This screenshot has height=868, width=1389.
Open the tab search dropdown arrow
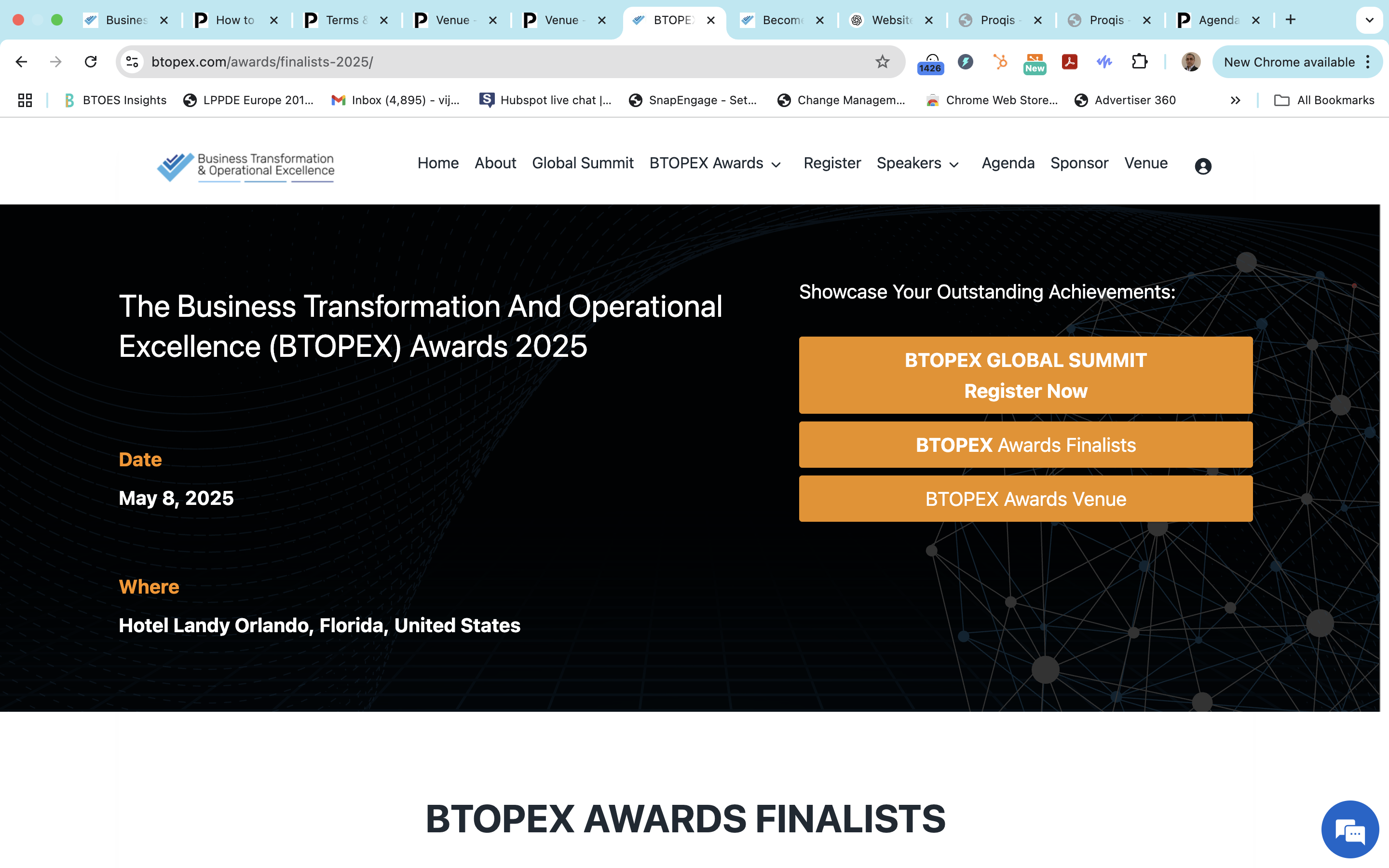pyautogui.click(x=1370, y=20)
